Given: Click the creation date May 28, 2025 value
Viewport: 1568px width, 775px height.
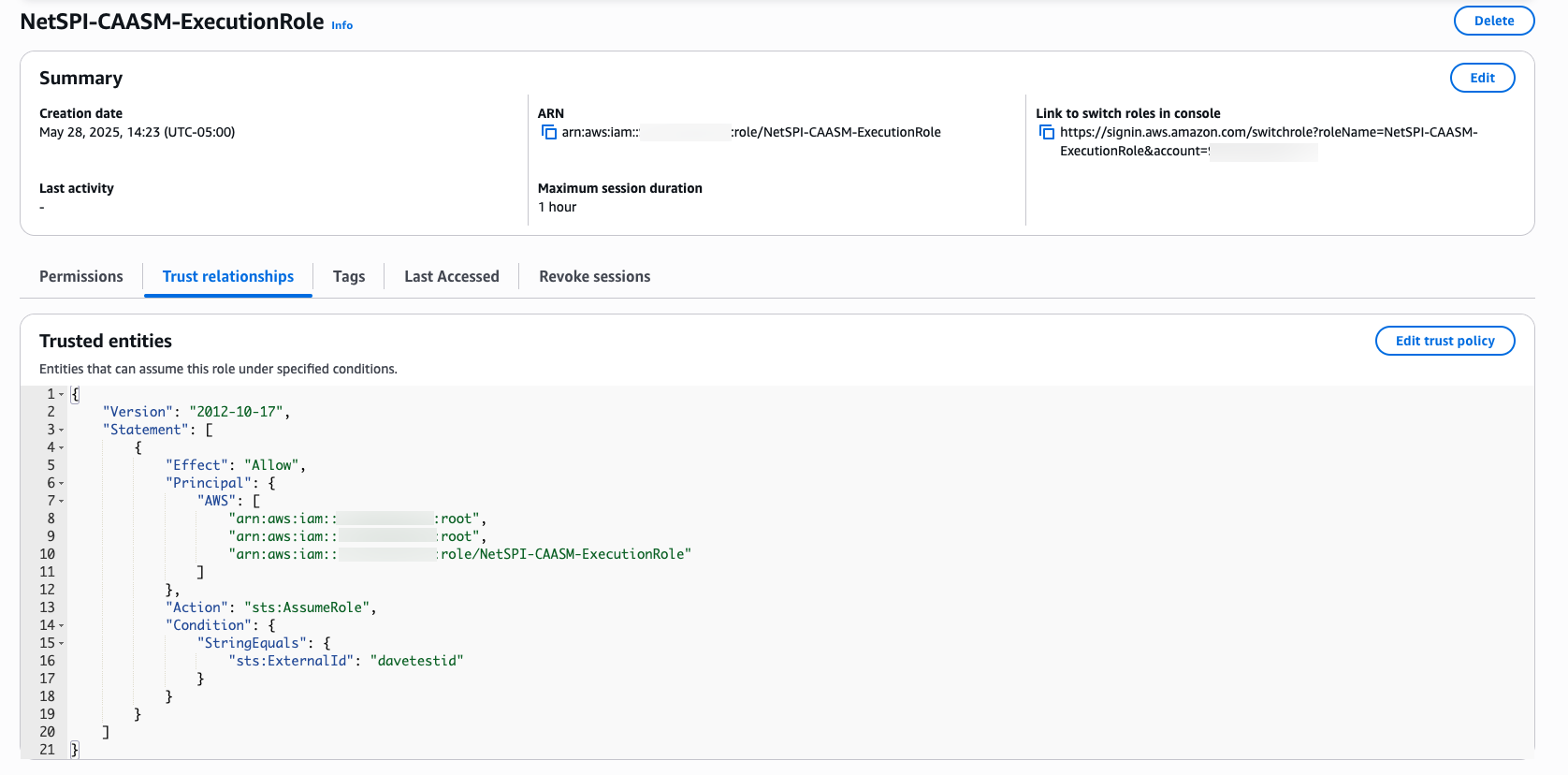Looking at the screenshot, I should 137,132.
